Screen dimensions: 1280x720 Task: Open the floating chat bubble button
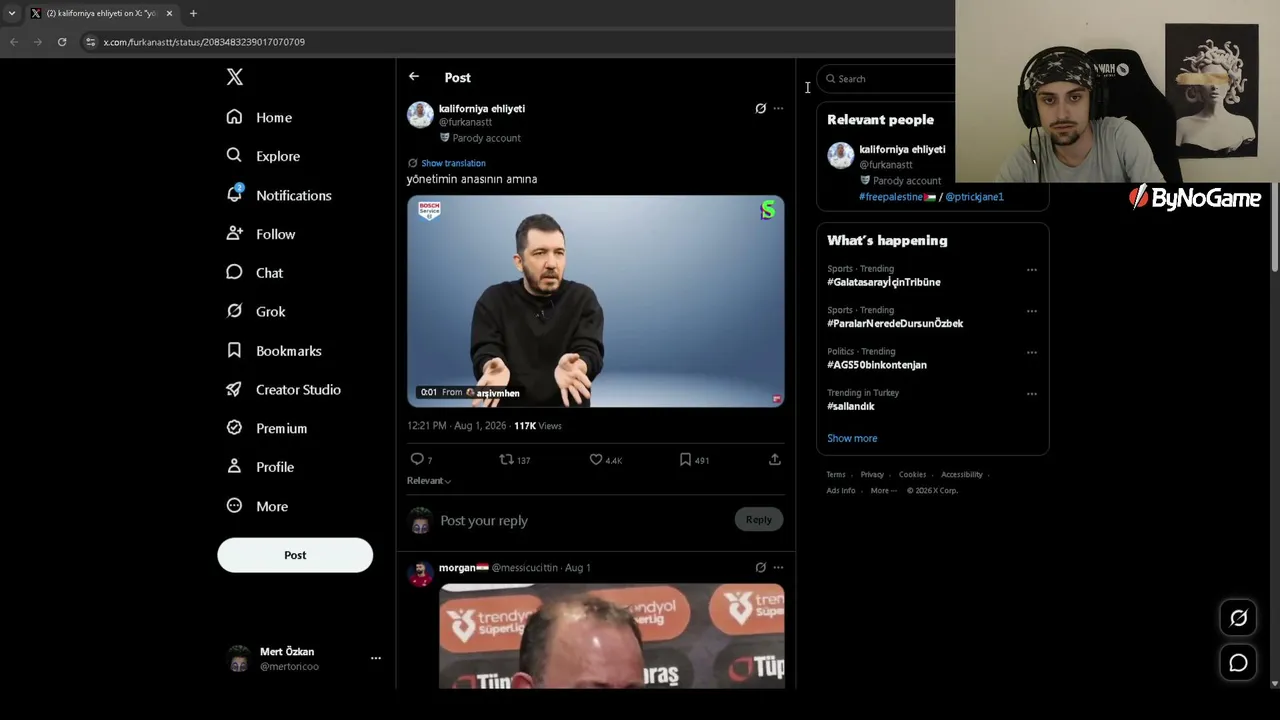click(x=1238, y=663)
